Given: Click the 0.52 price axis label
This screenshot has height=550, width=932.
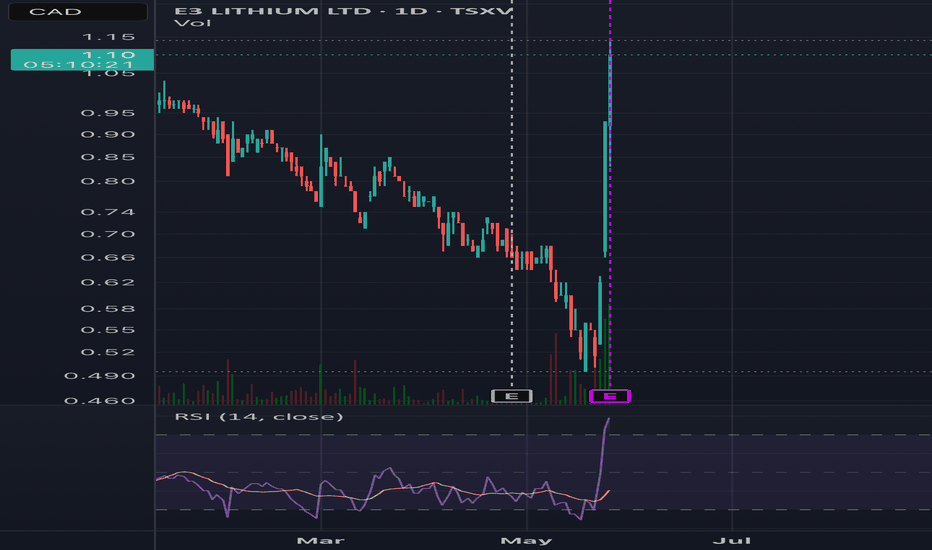Looking at the screenshot, I should click(x=108, y=352).
